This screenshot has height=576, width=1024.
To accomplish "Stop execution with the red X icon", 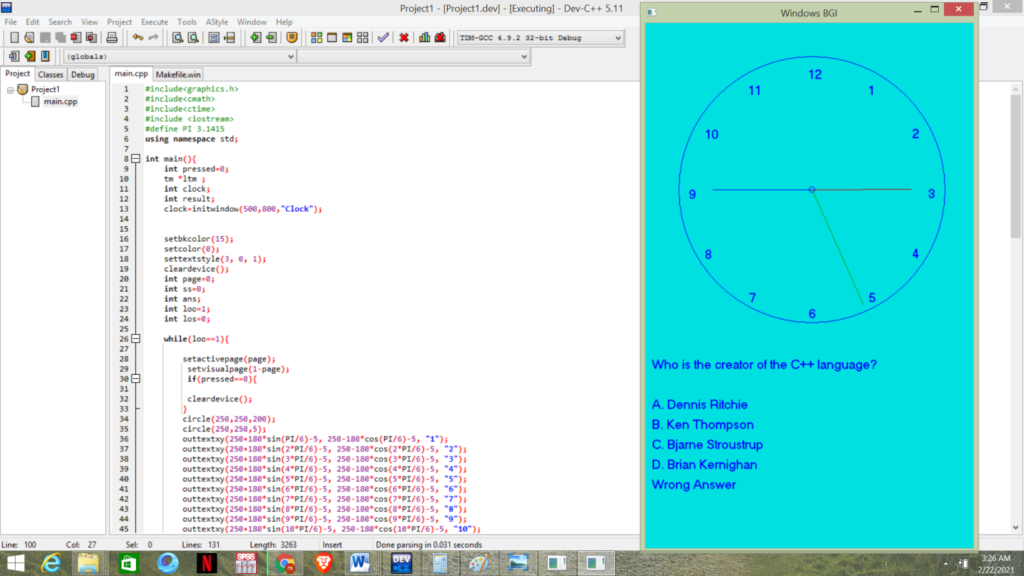I will (x=404, y=38).
